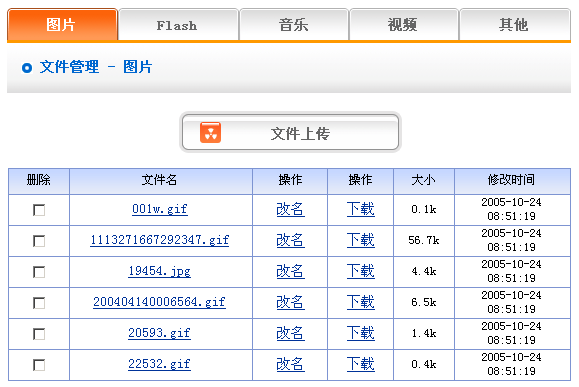Mark 200404140006564.gif for deletion
The image size is (579, 387).
[x=39, y=303]
